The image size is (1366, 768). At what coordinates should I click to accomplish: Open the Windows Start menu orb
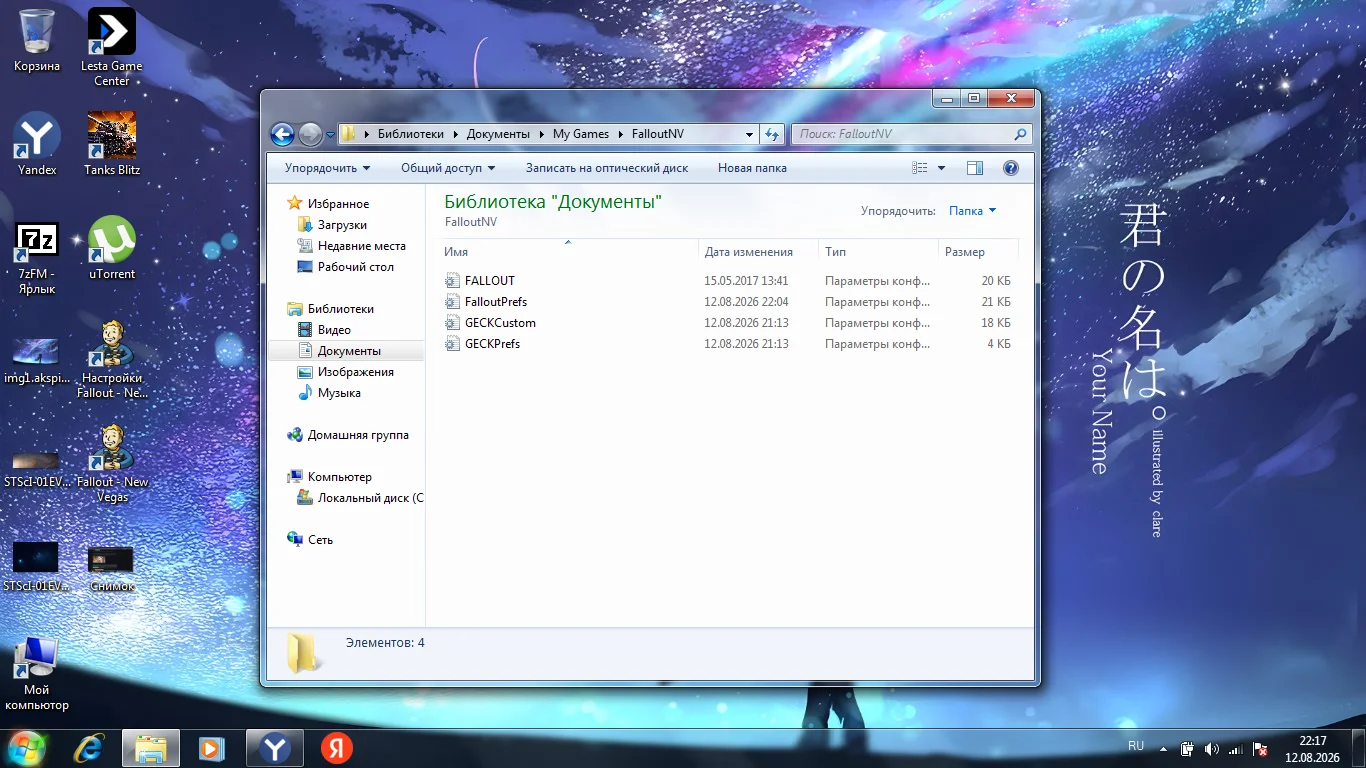point(25,747)
